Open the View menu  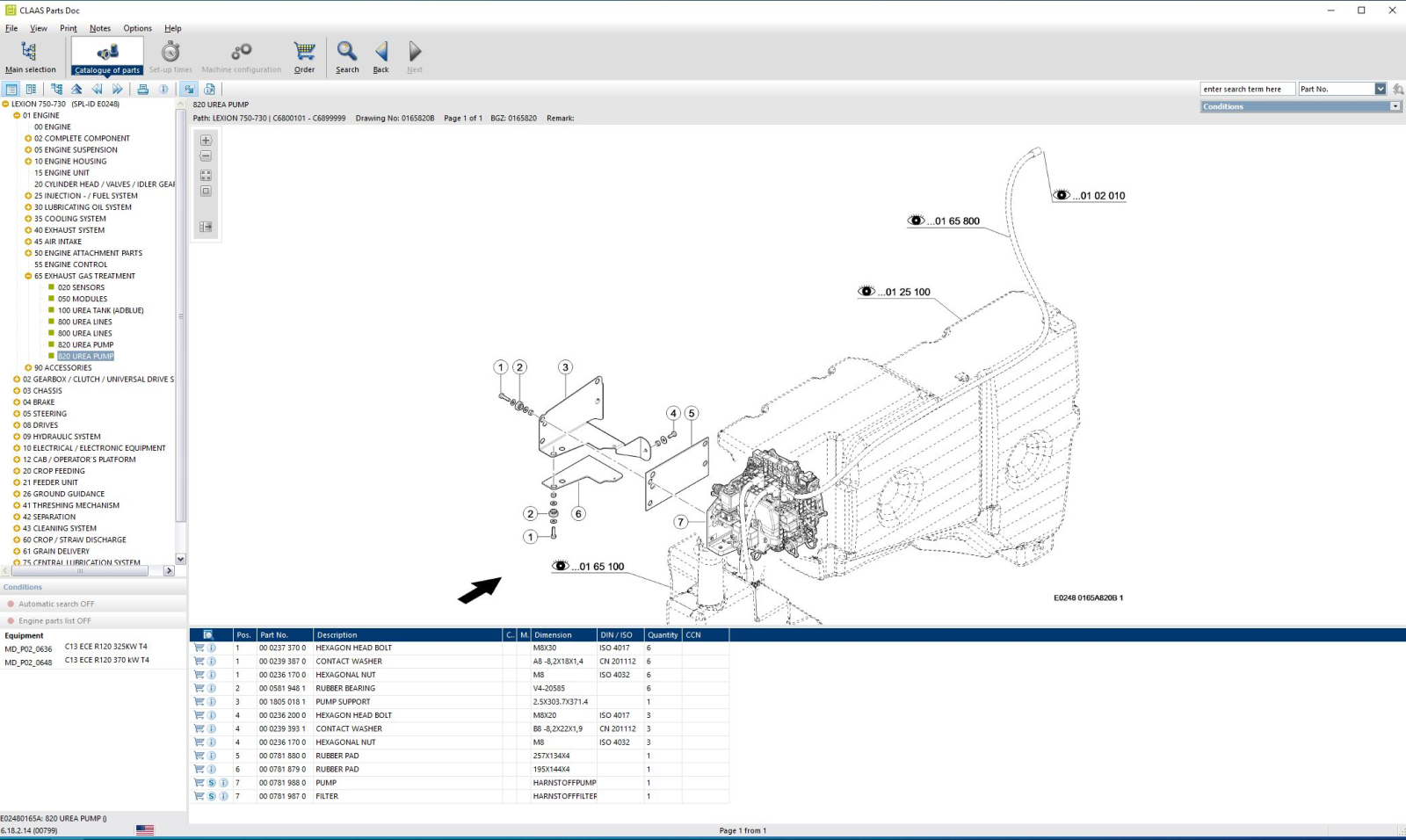pyautogui.click(x=39, y=28)
